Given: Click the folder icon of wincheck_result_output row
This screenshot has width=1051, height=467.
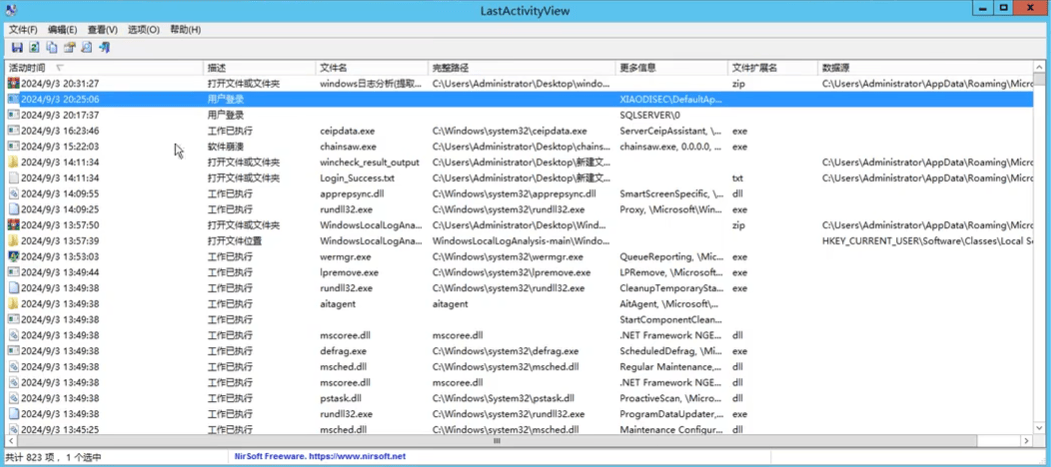Looking at the screenshot, I should (13, 162).
